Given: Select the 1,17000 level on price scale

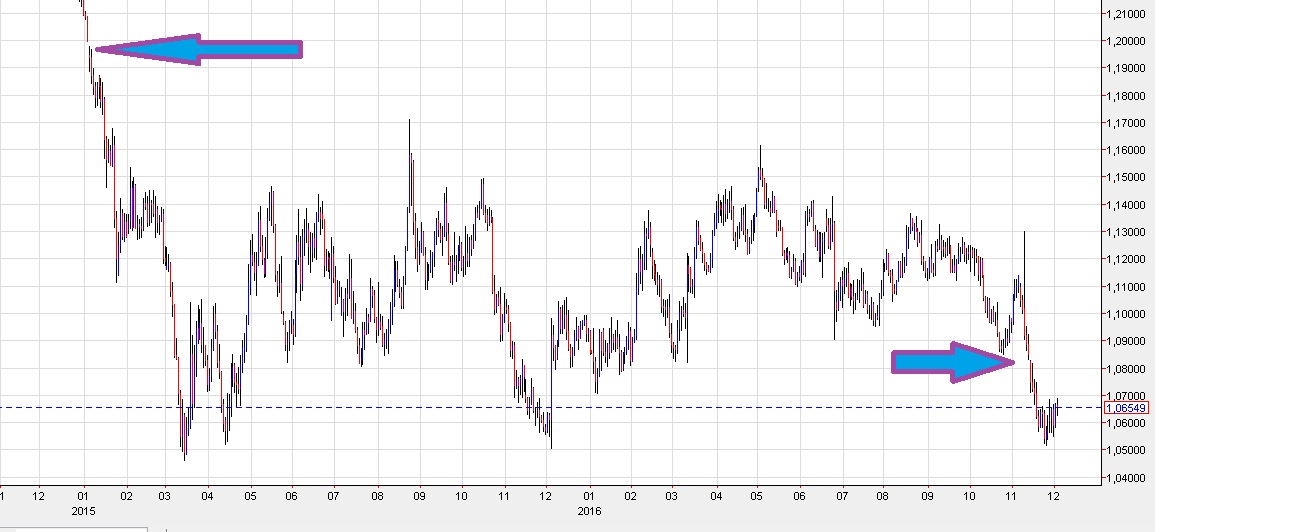Looking at the screenshot, I should coord(1125,123).
